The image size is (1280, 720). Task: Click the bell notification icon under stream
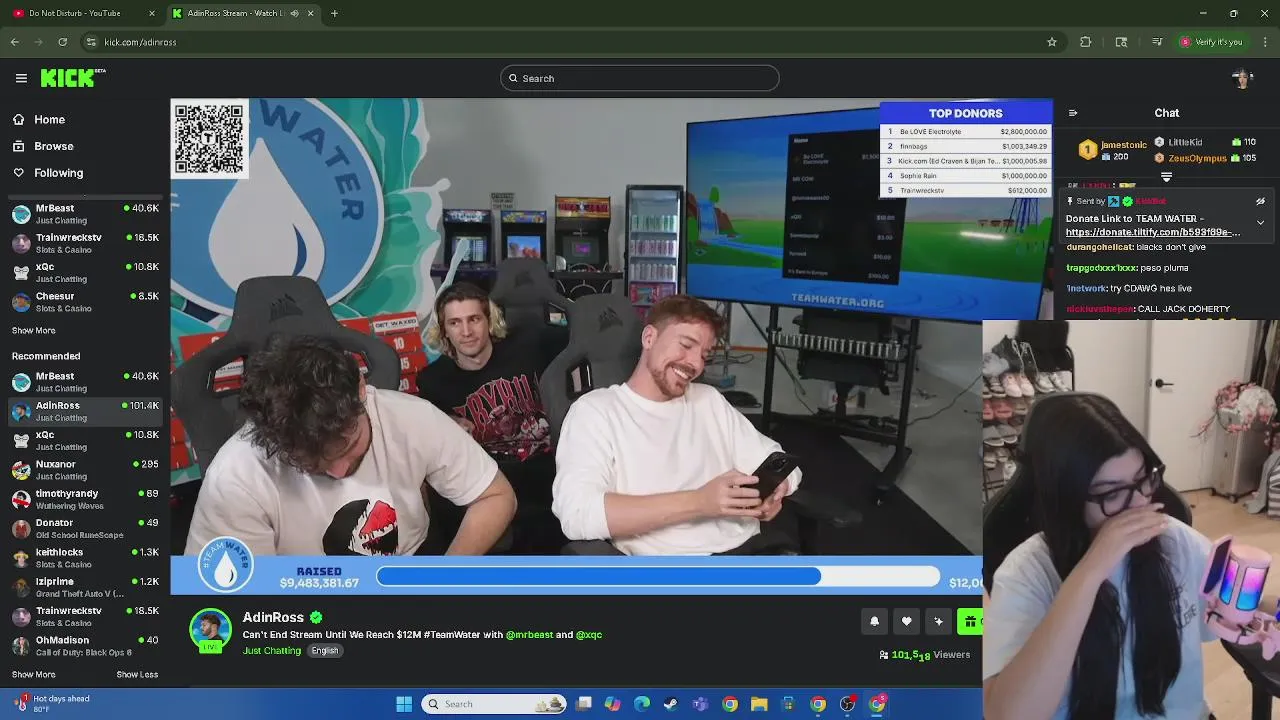click(x=874, y=621)
